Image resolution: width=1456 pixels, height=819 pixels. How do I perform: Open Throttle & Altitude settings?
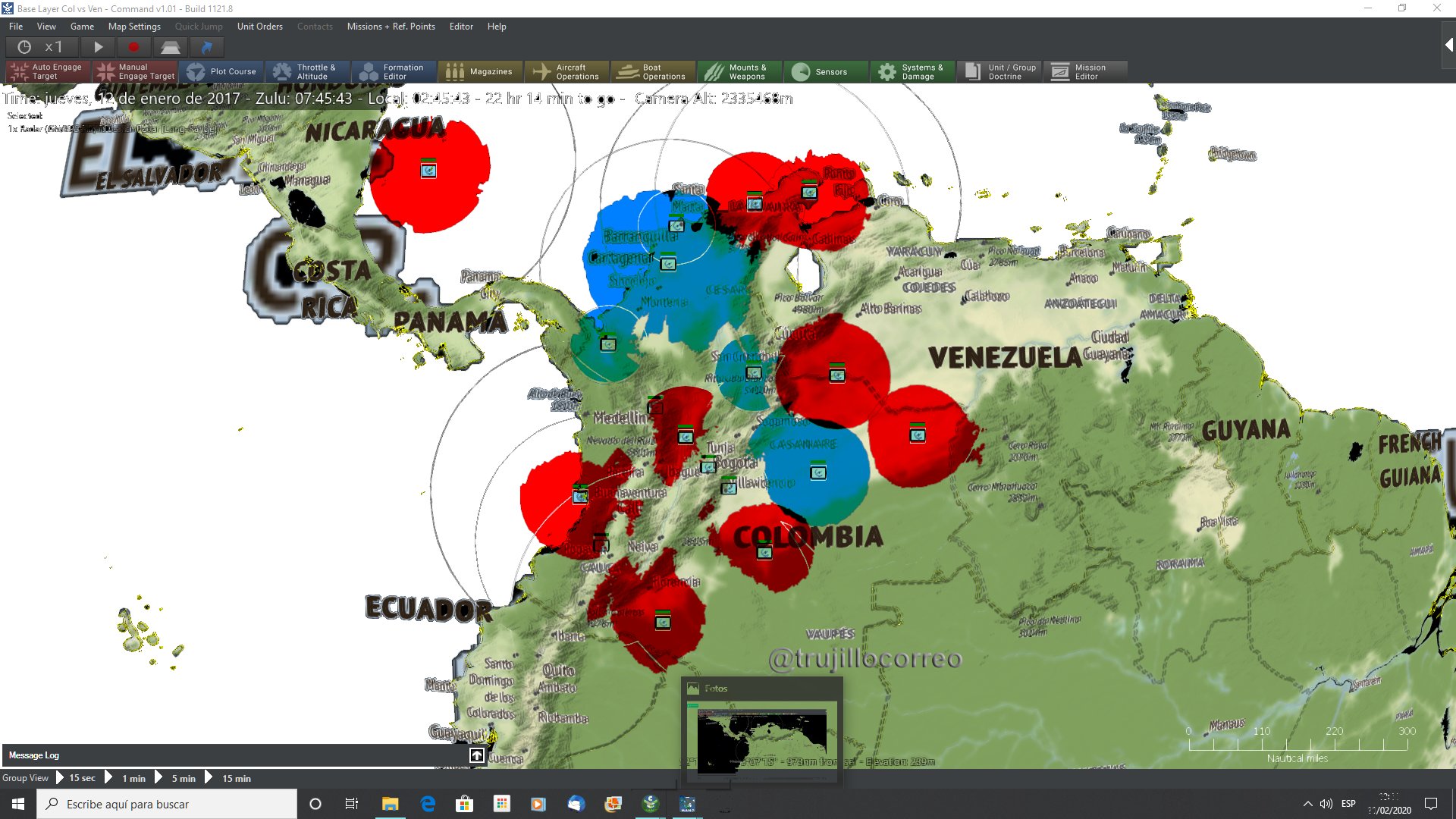coord(309,71)
